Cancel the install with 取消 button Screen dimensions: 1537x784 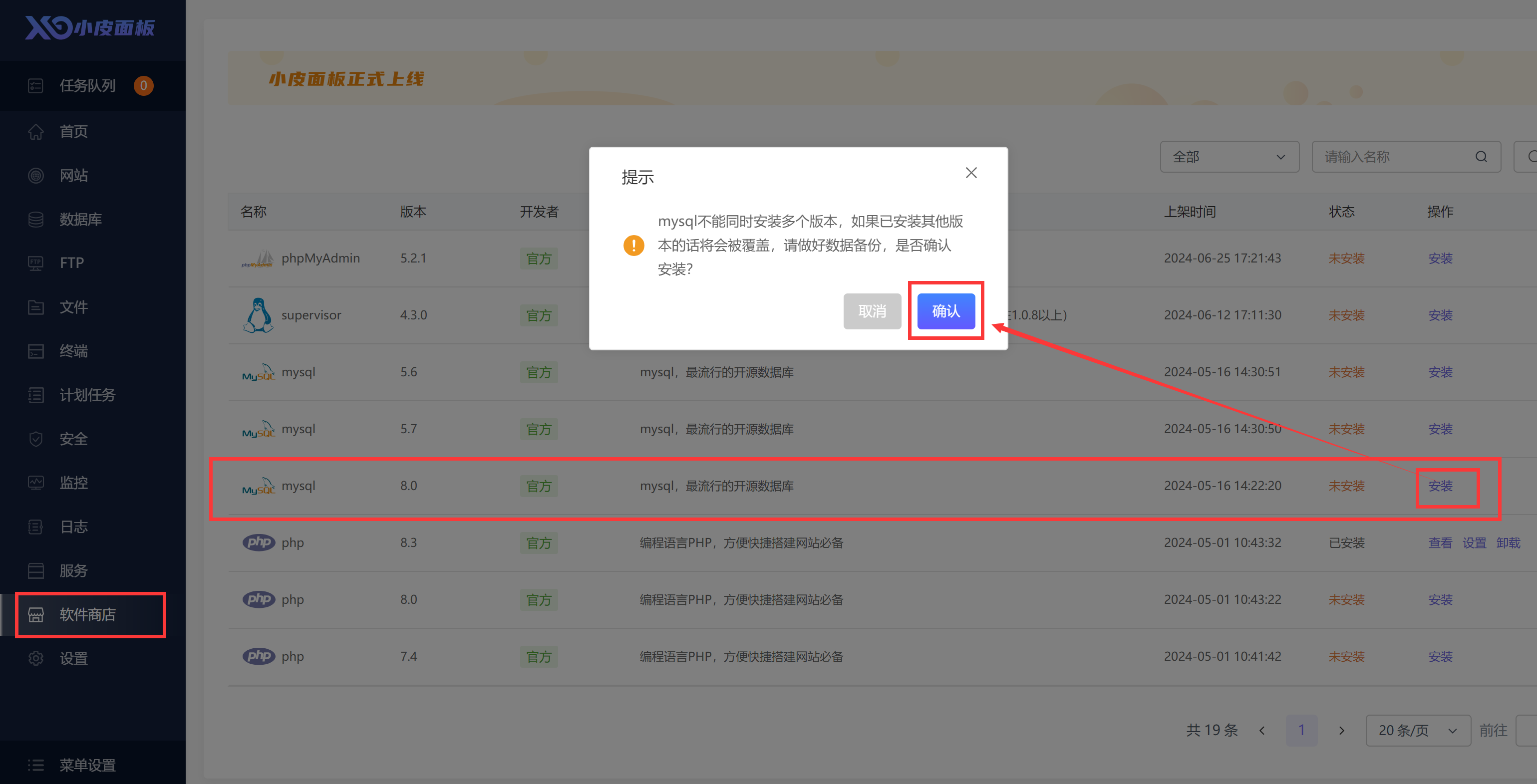click(872, 311)
